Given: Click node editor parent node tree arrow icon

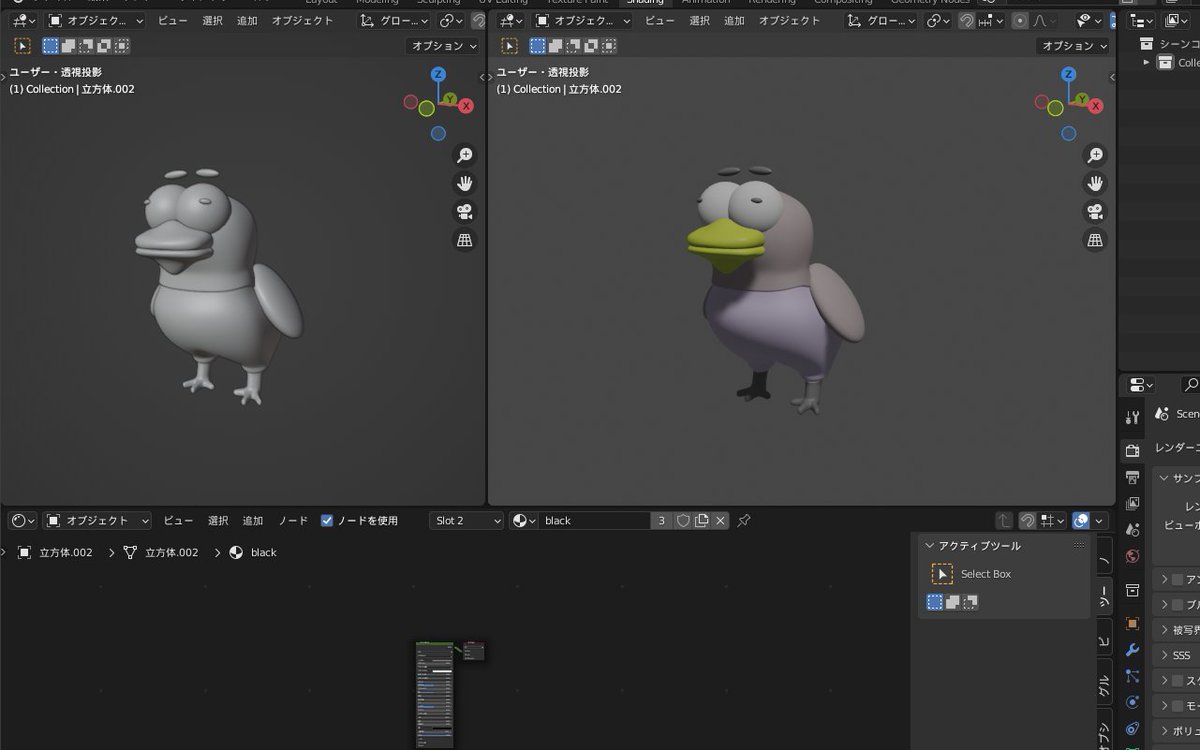Looking at the screenshot, I should (1004, 521).
